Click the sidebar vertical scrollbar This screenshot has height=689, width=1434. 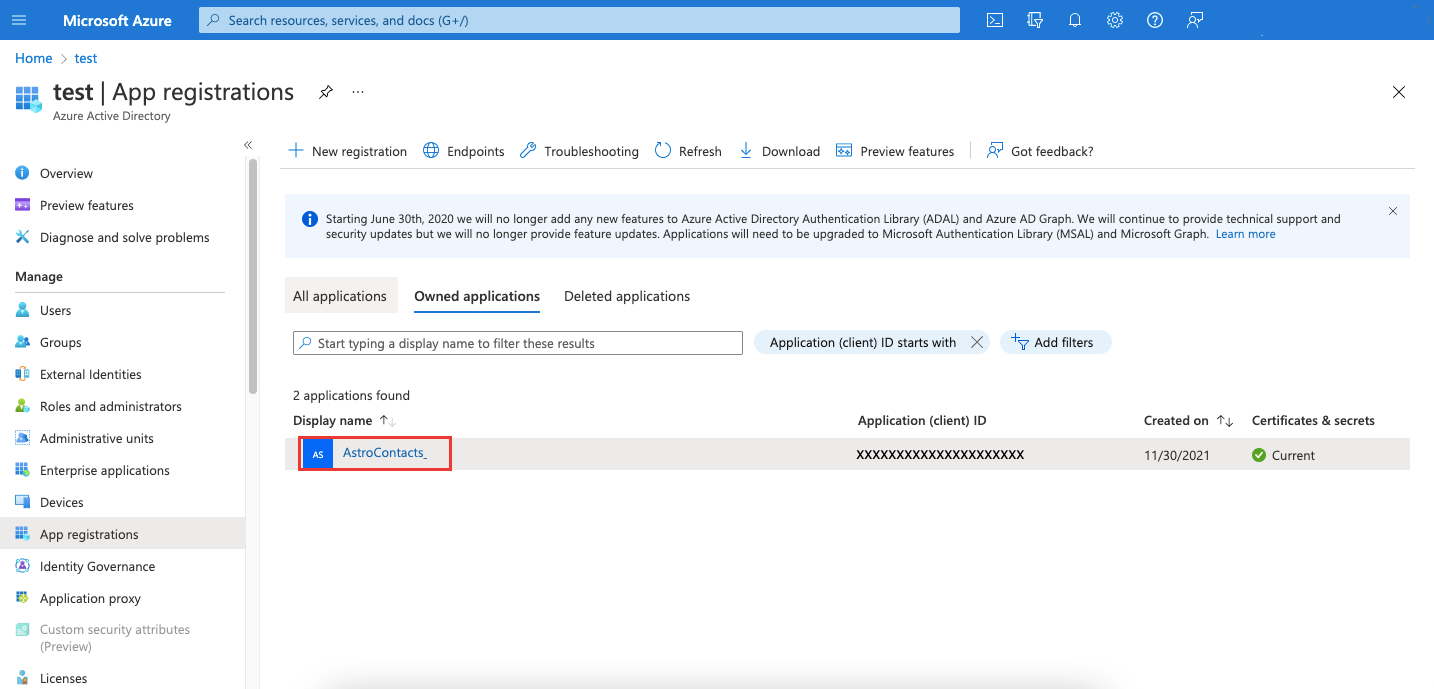pos(253,275)
